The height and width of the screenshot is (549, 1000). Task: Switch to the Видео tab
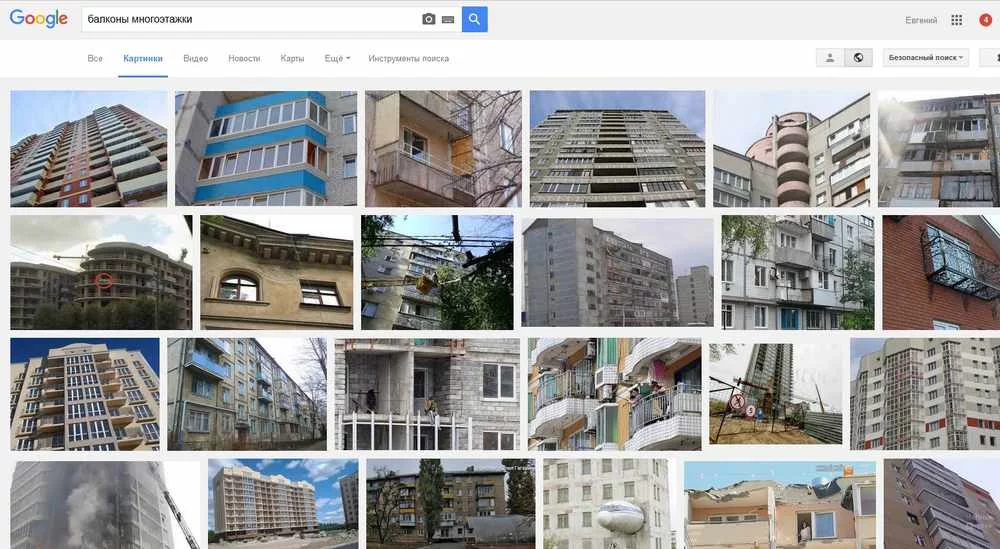coord(195,58)
